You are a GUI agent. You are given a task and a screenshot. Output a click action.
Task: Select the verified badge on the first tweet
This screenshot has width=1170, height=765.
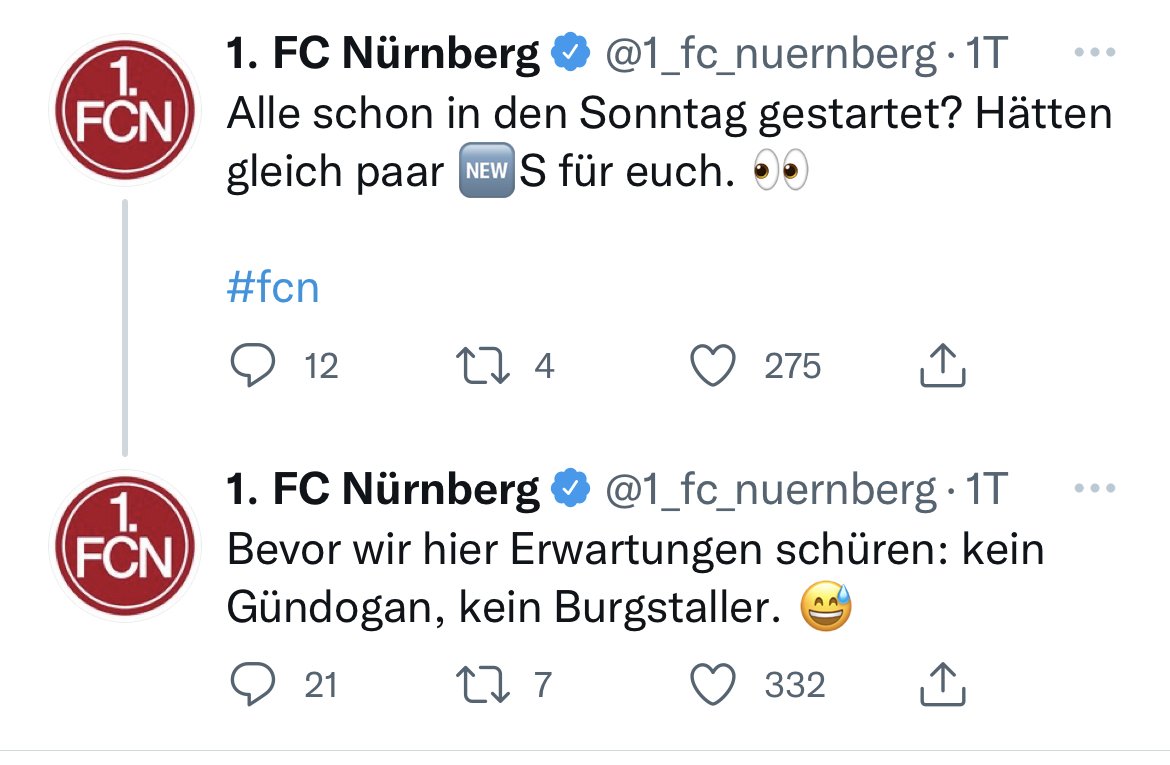pyautogui.click(x=571, y=52)
